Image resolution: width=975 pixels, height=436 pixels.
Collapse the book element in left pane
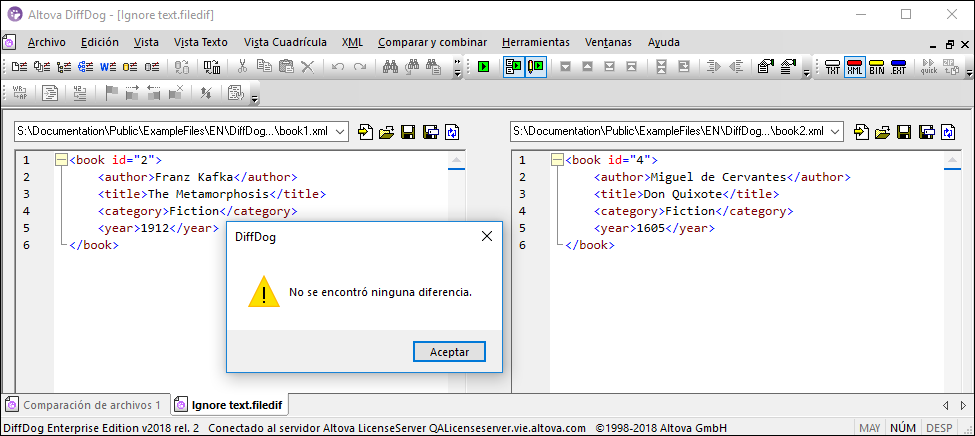pyautogui.click(x=61, y=160)
